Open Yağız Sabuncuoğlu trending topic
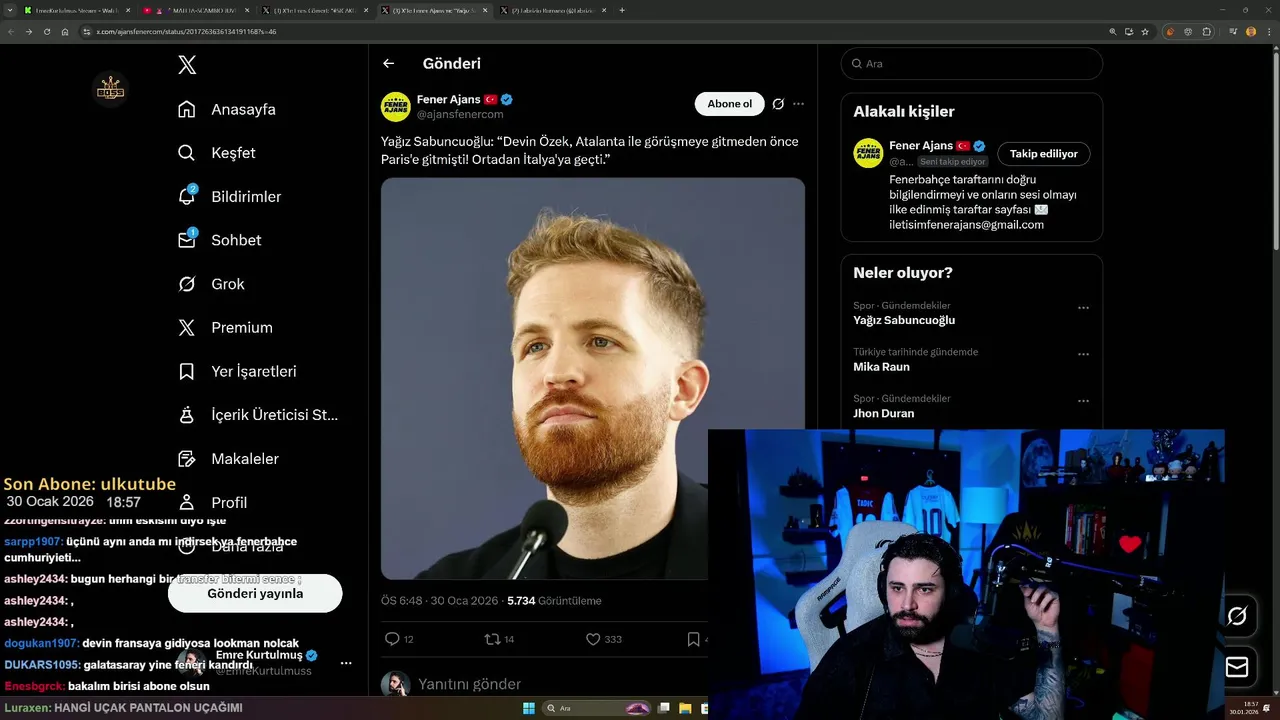 [x=904, y=320]
